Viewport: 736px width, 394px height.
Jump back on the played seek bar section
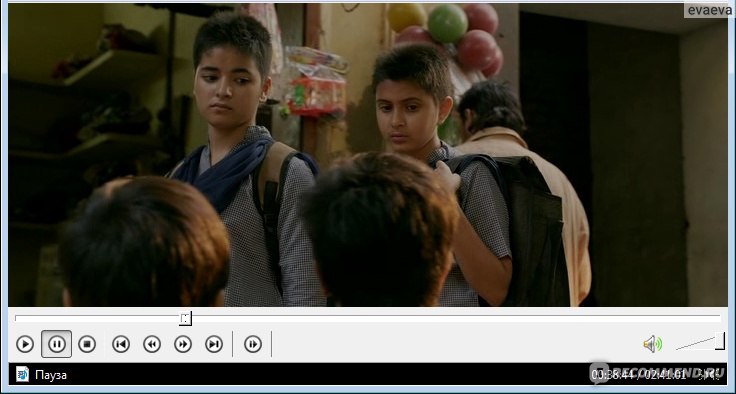(x=97, y=318)
